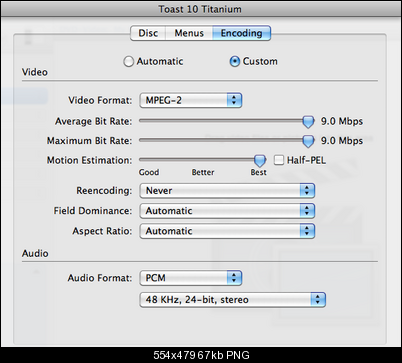The width and height of the screenshot is (402, 363).
Task: Click the Maximum Bit Rate 9.0 Mbps value
Action: [342, 141]
